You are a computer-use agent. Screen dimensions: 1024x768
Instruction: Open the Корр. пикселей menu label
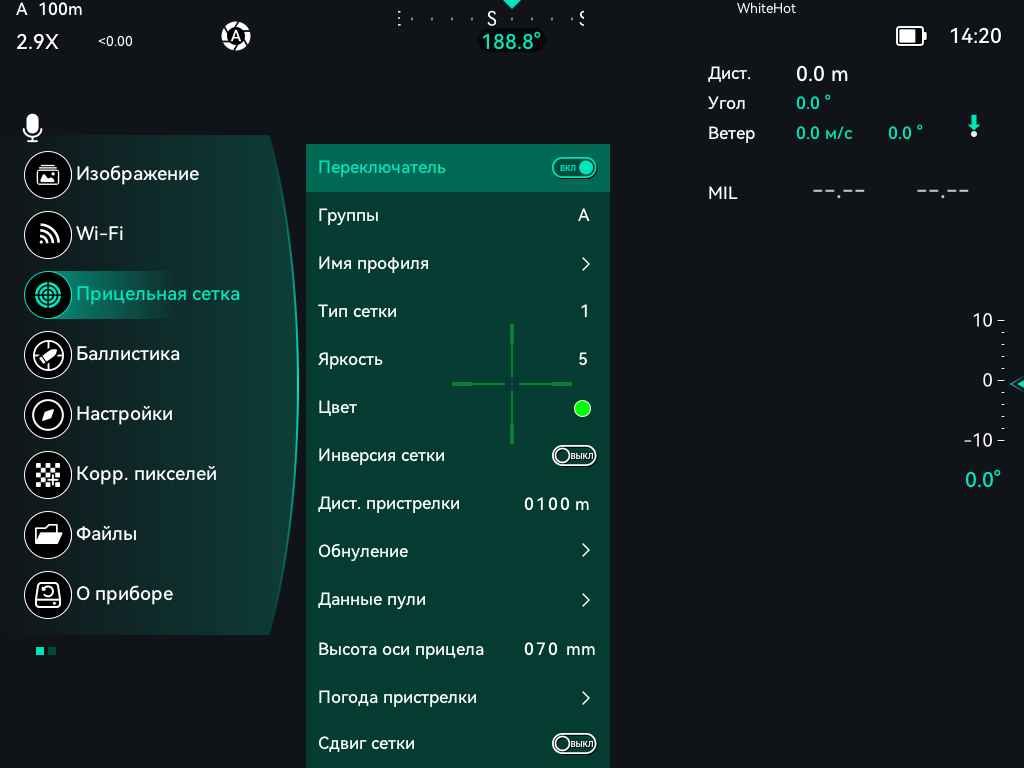click(146, 474)
